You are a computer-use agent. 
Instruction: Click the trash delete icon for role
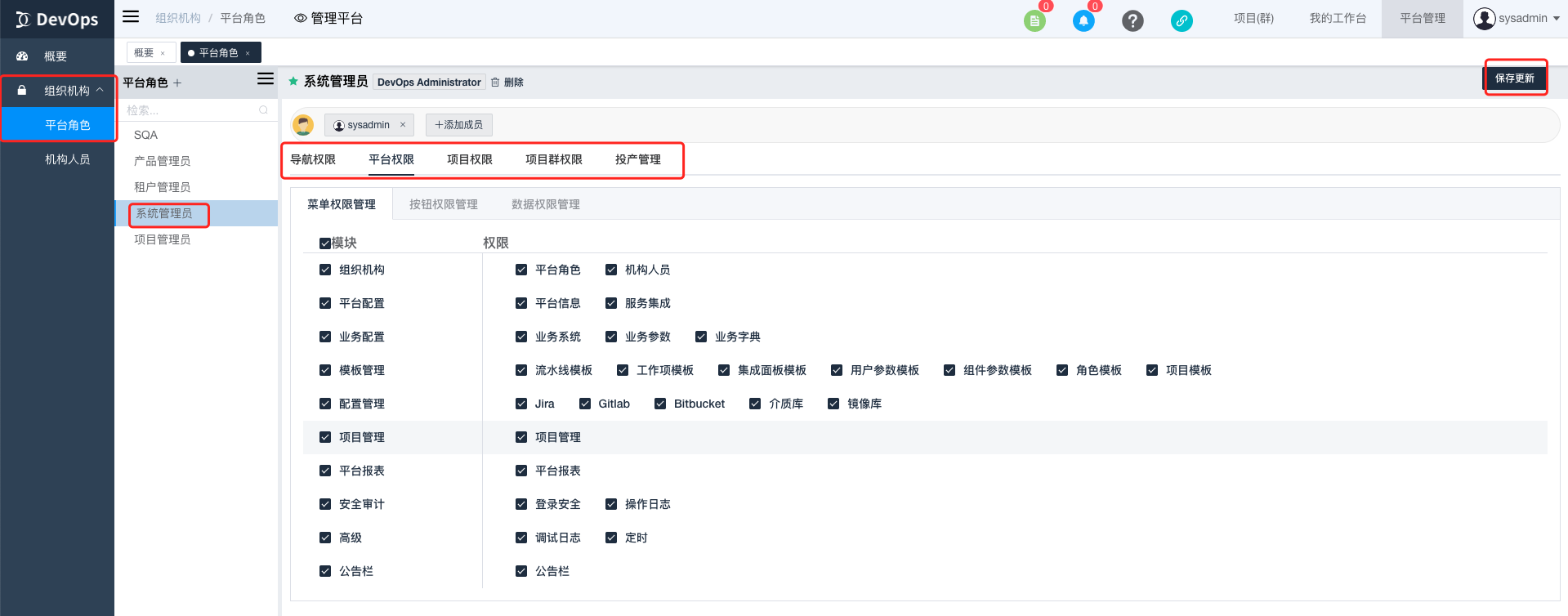tap(495, 83)
